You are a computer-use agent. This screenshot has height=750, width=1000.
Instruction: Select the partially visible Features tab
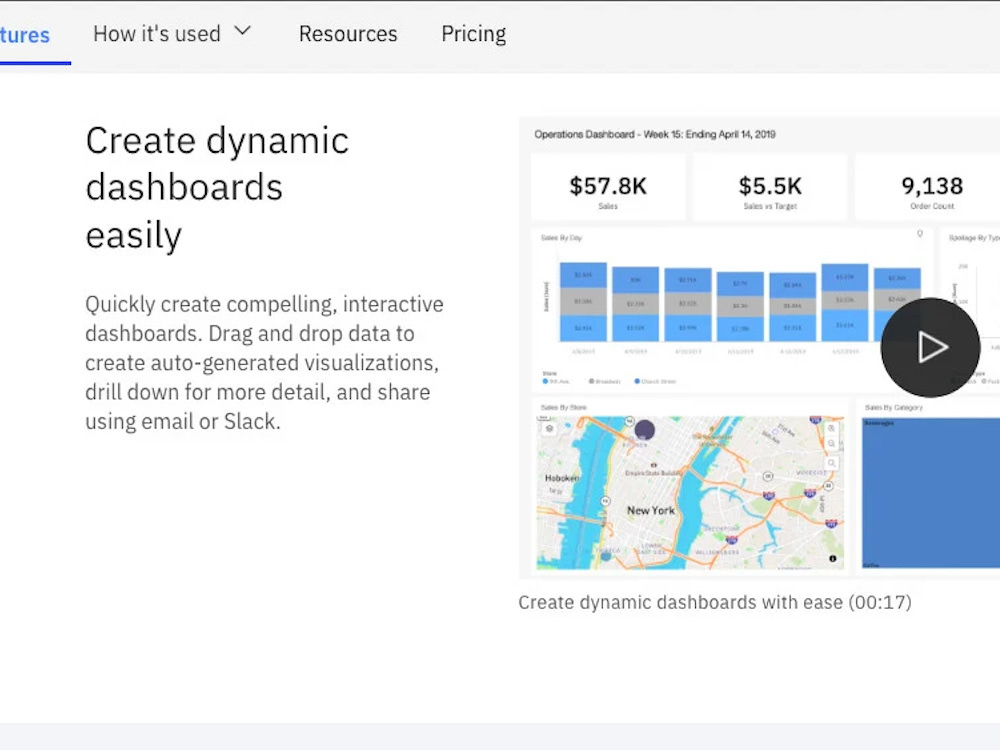pos(25,35)
